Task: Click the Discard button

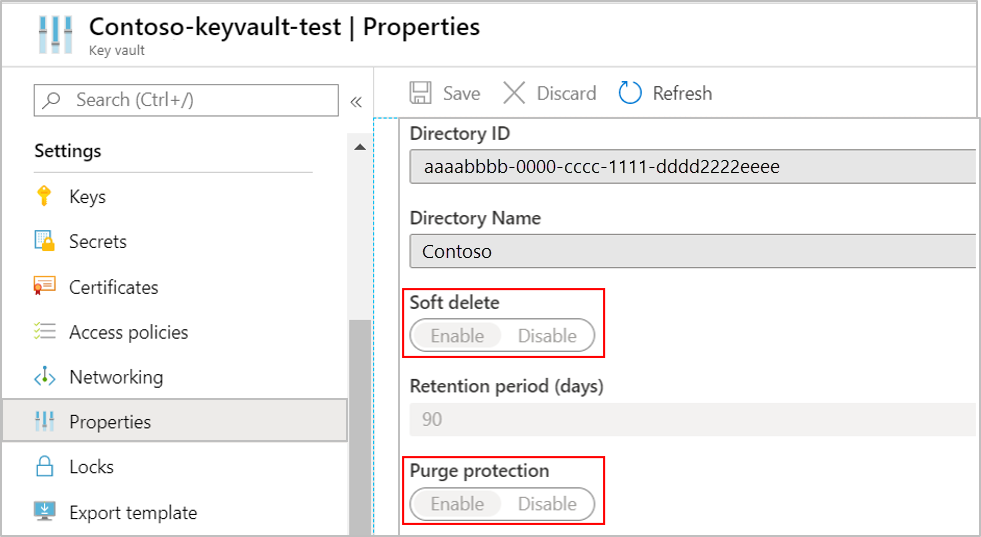Action: pos(550,93)
